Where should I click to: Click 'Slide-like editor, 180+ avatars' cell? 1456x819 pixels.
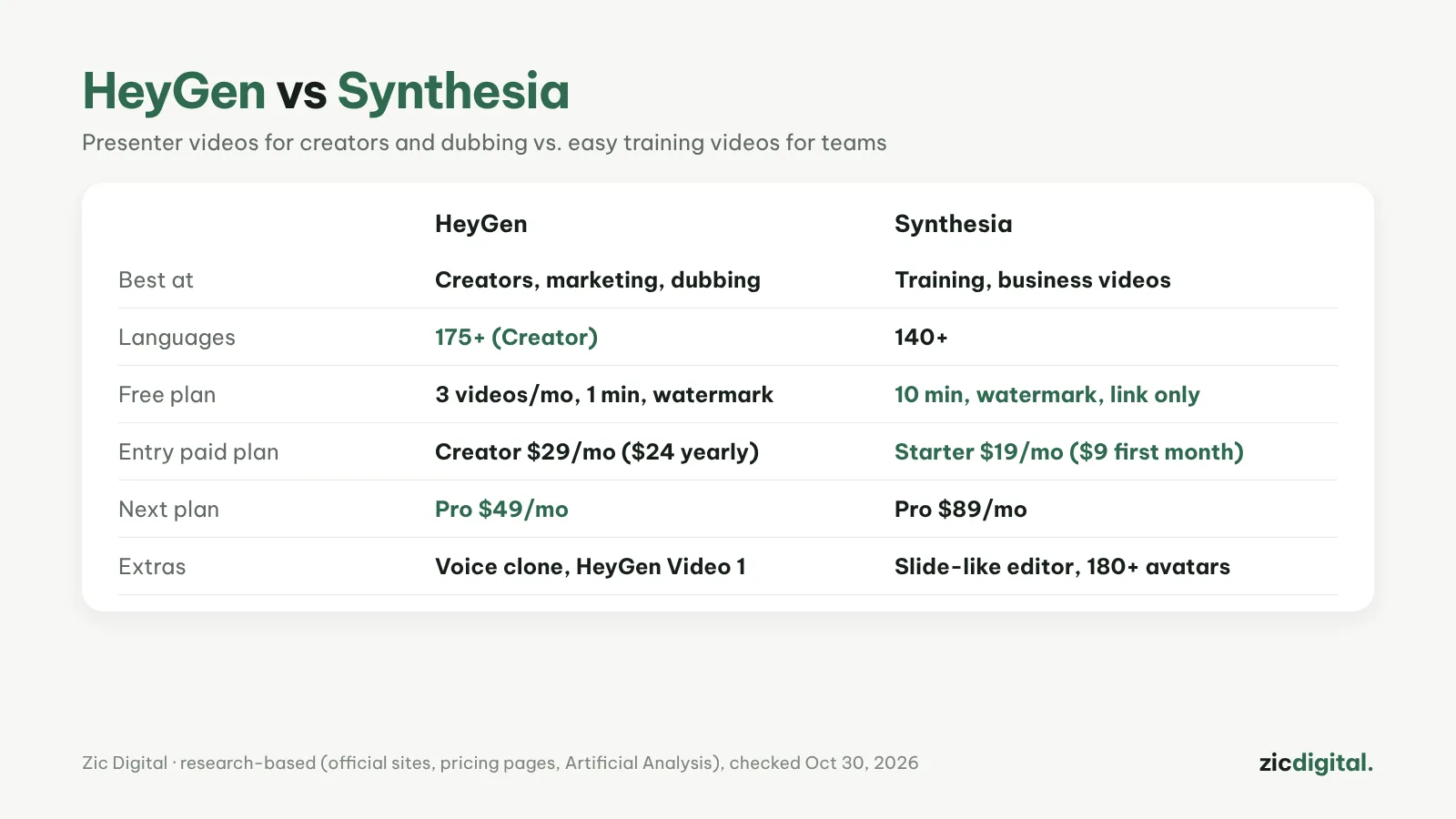(x=1062, y=567)
